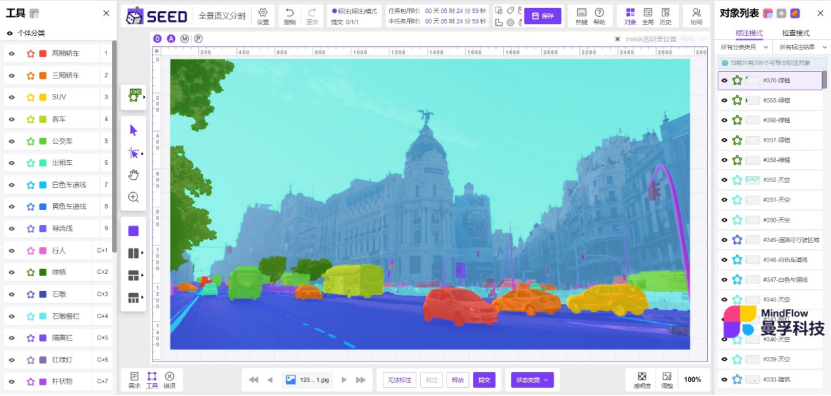Open the mask opacity percentage dropdown

pyautogui.click(x=694, y=39)
